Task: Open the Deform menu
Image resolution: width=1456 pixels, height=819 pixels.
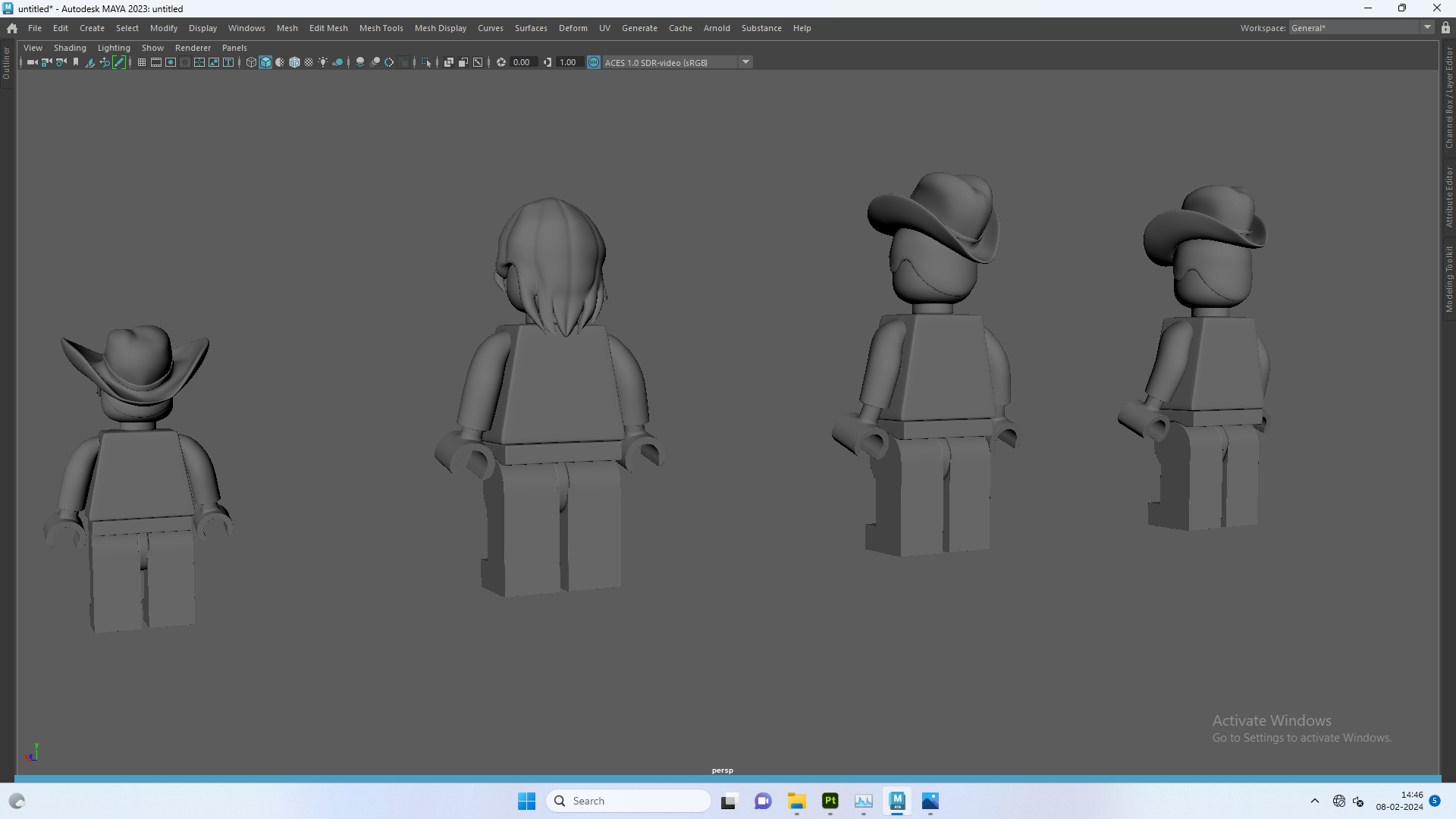Action: pyautogui.click(x=573, y=28)
